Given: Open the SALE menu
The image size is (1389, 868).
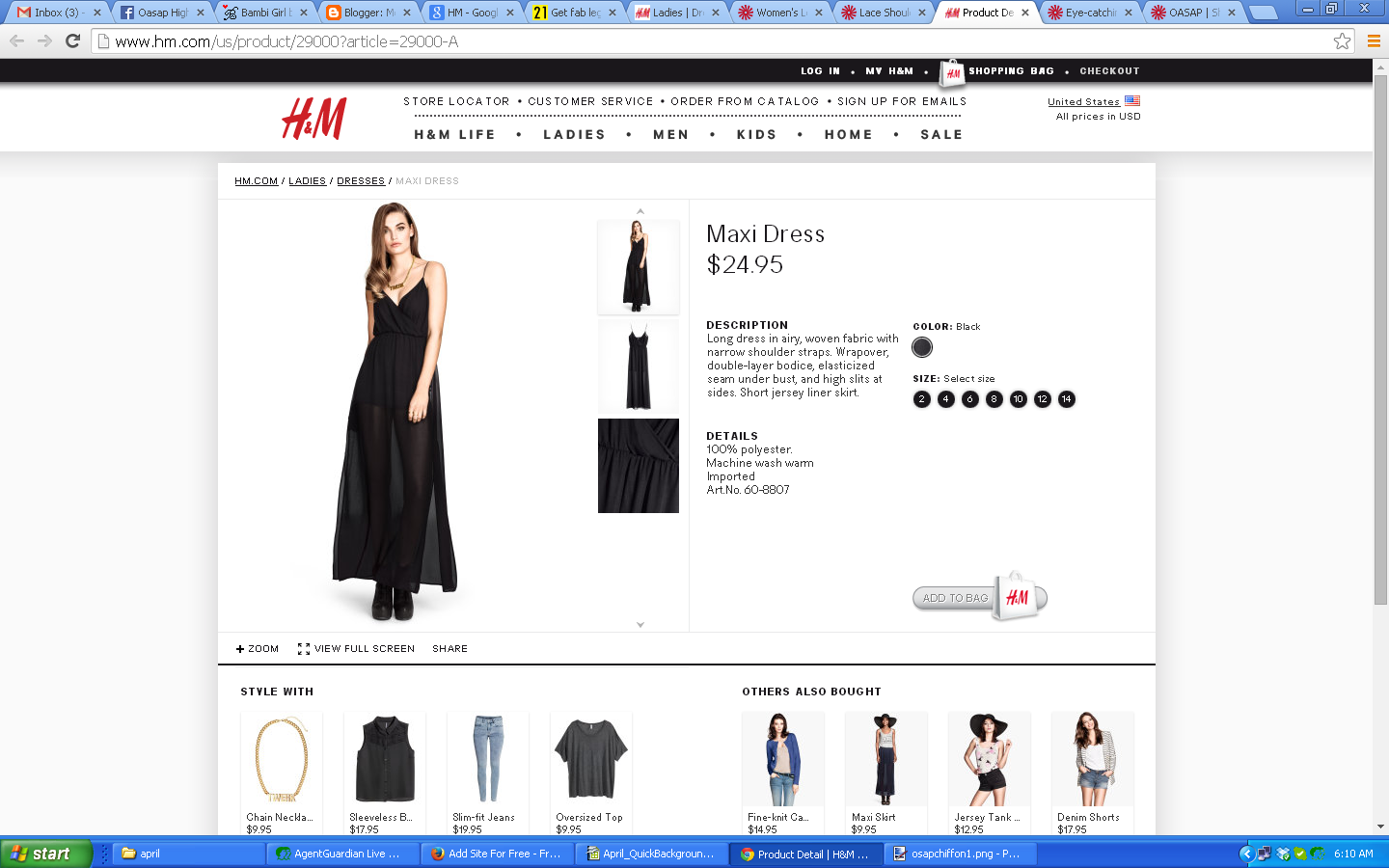Looking at the screenshot, I should [x=941, y=135].
